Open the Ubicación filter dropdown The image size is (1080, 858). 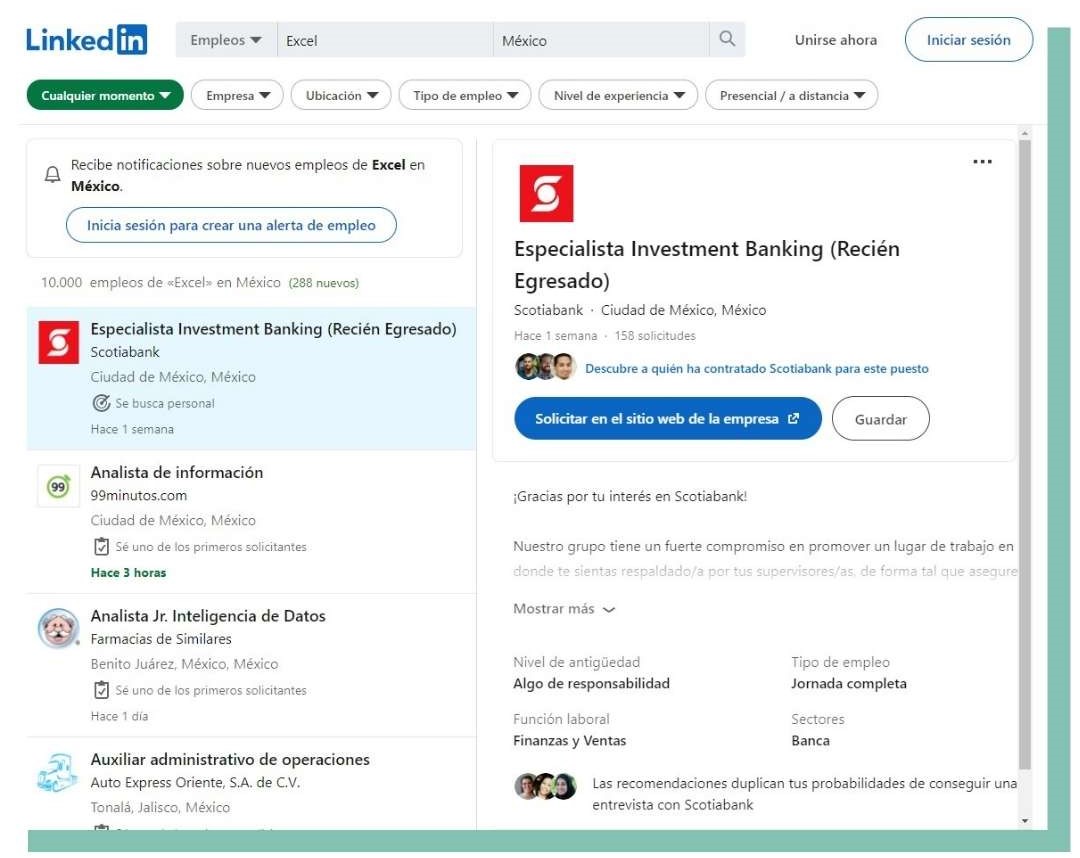pyautogui.click(x=341, y=95)
